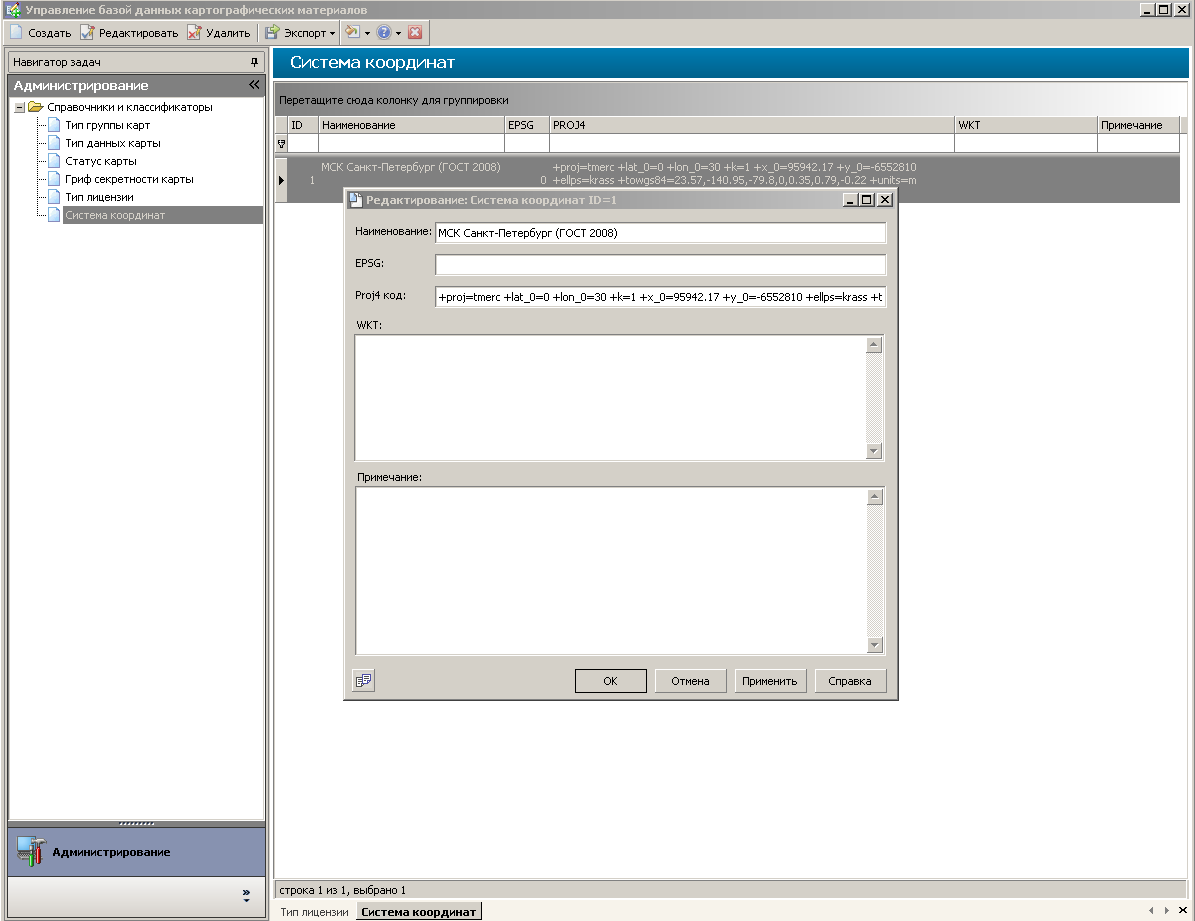
Task: Click tab scroll right arrow
Action: click(1166, 910)
